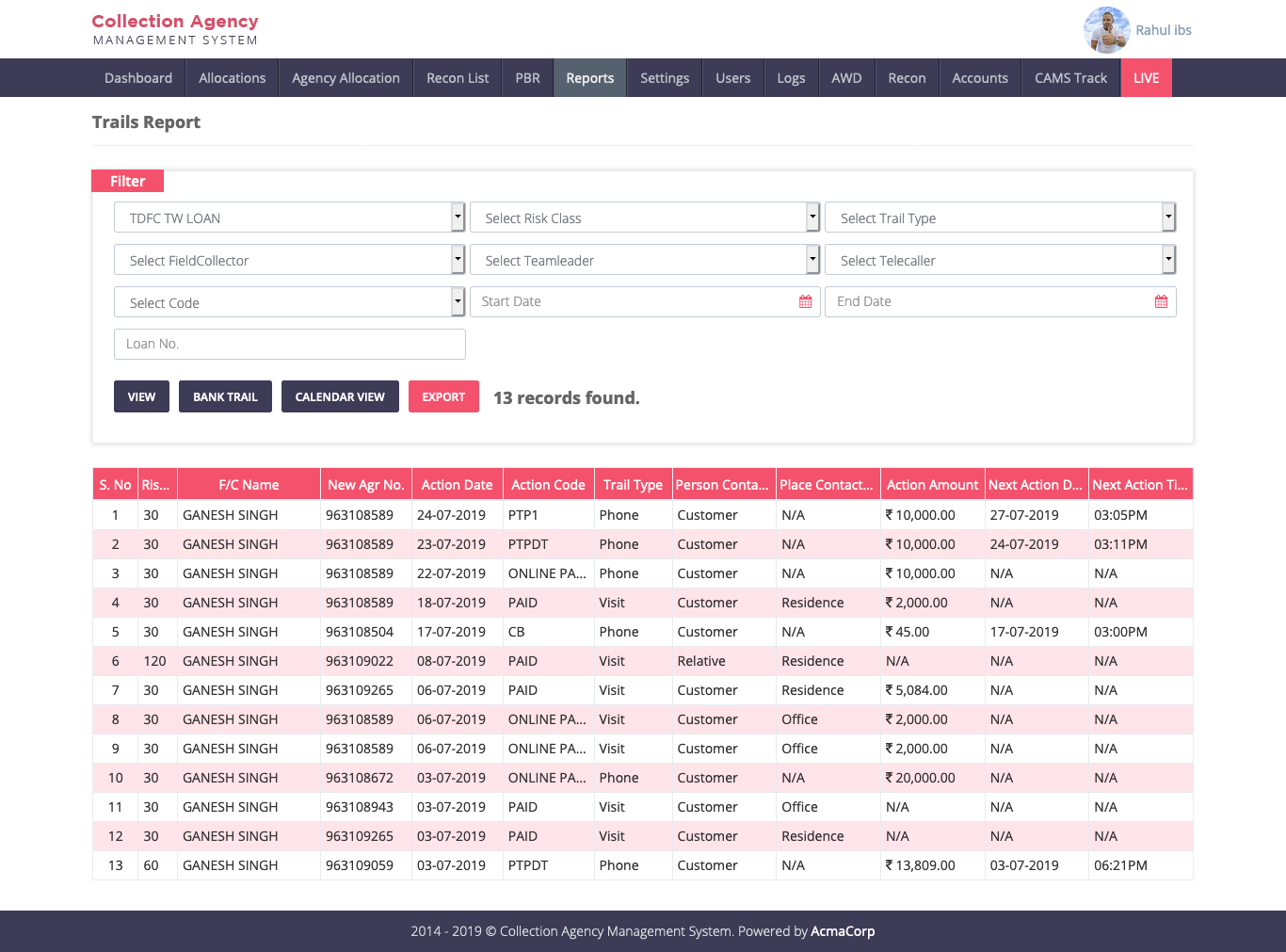The height and width of the screenshot is (952, 1286).
Task: Click the Loan No. input field
Action: 290,344
